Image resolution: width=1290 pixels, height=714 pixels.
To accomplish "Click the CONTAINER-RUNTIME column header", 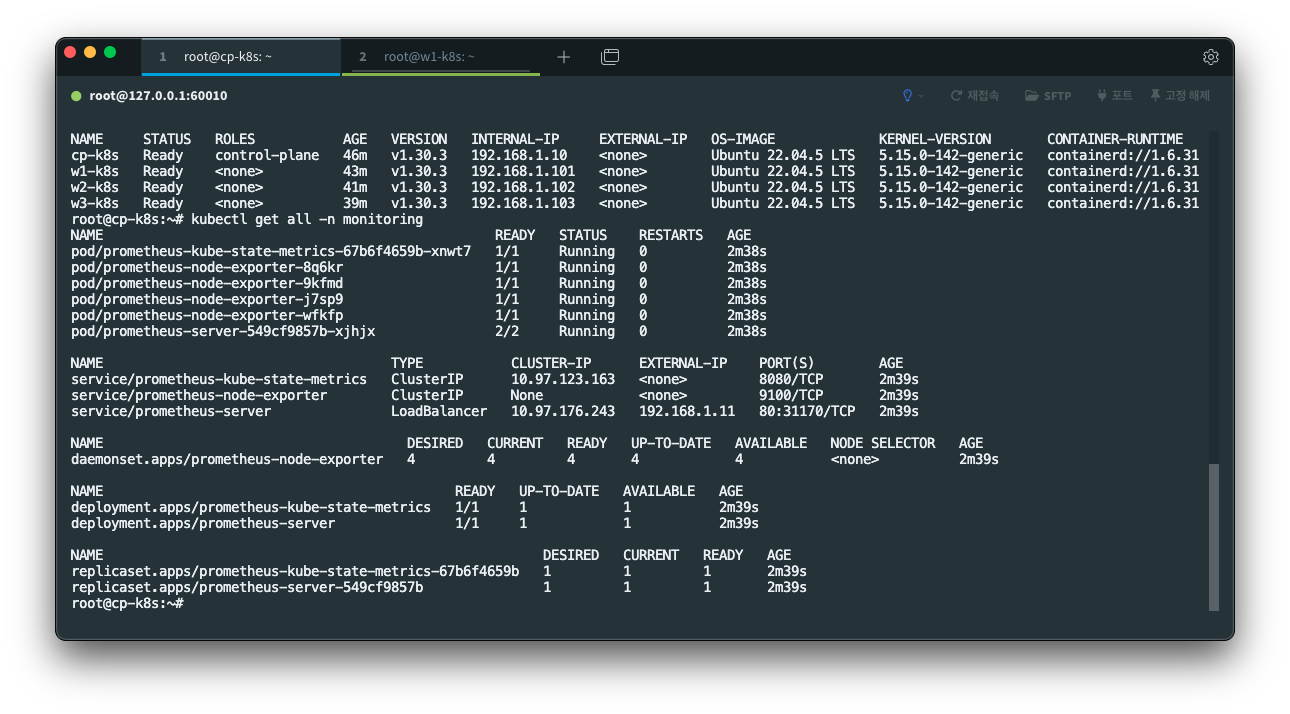I will 1115,139.
